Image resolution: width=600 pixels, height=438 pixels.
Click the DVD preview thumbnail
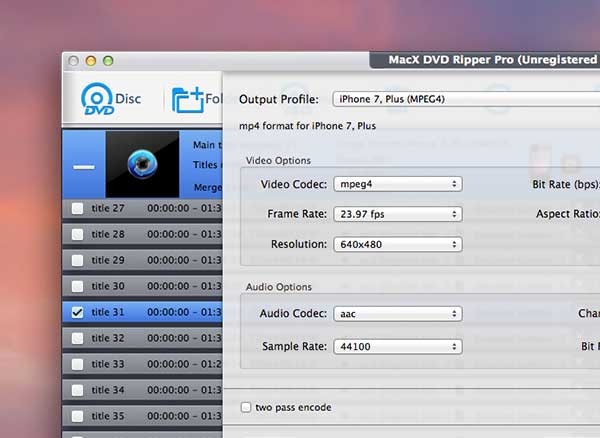coord(142,164)
